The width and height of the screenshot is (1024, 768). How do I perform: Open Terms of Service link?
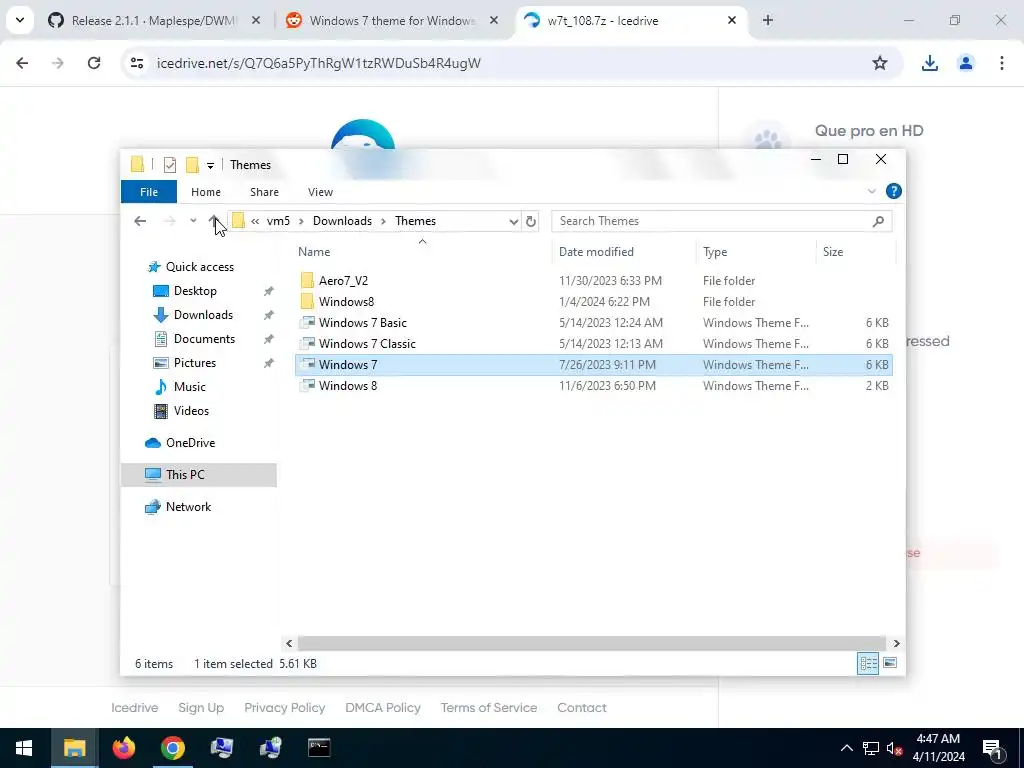(x=488, y=708)
